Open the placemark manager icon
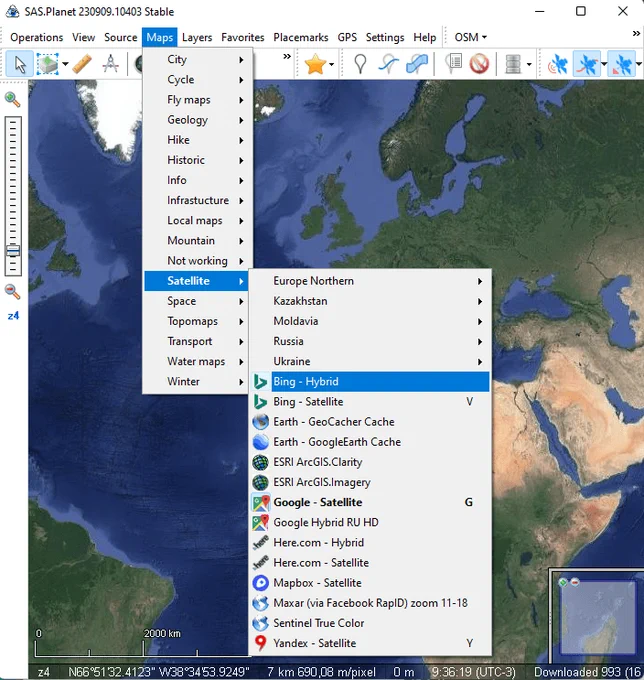Viewport: 644px width, 680px height. [454, 64]
